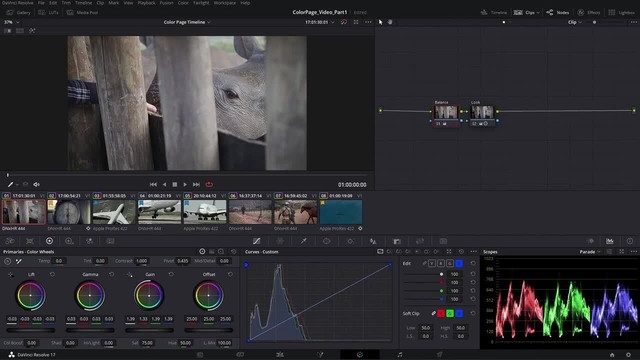Toggle the LUTs panel

pos(49,13)
